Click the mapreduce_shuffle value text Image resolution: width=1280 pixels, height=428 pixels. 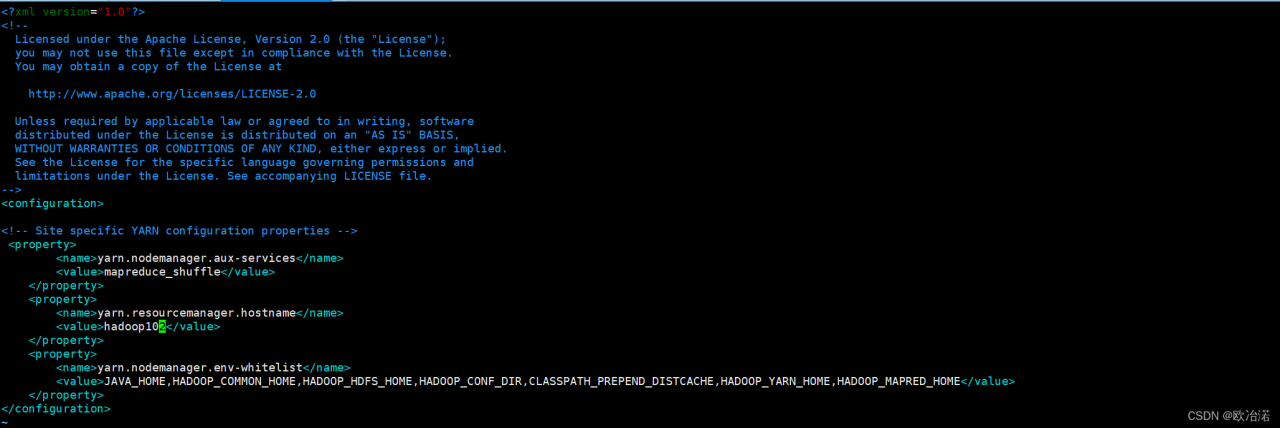[x=161, y=271]
